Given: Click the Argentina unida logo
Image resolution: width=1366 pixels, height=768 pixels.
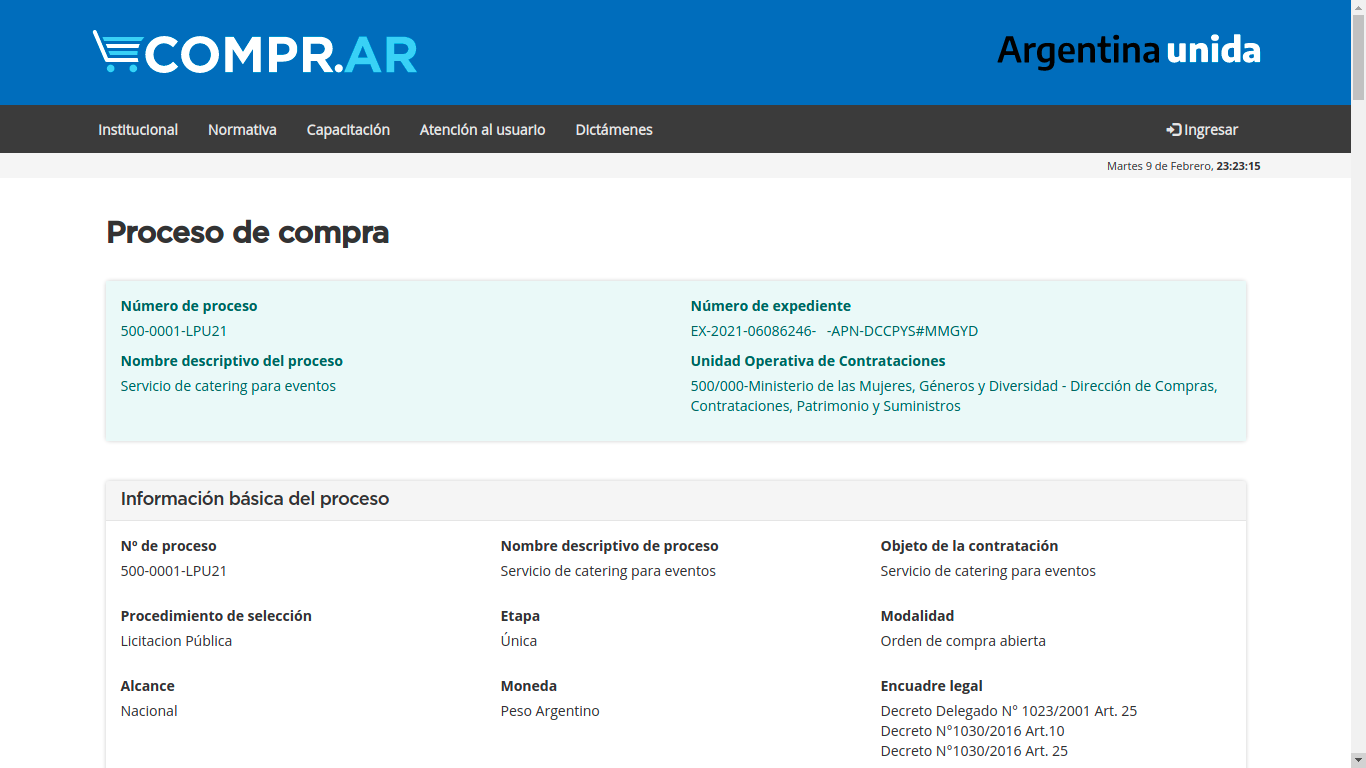Looking at the screenshot, I should tap(1128, 50).
